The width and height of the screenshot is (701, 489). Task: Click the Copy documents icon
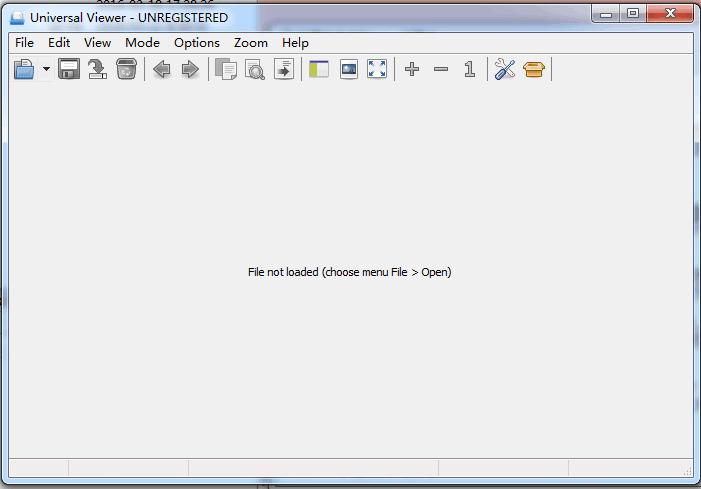coord(226,69)
